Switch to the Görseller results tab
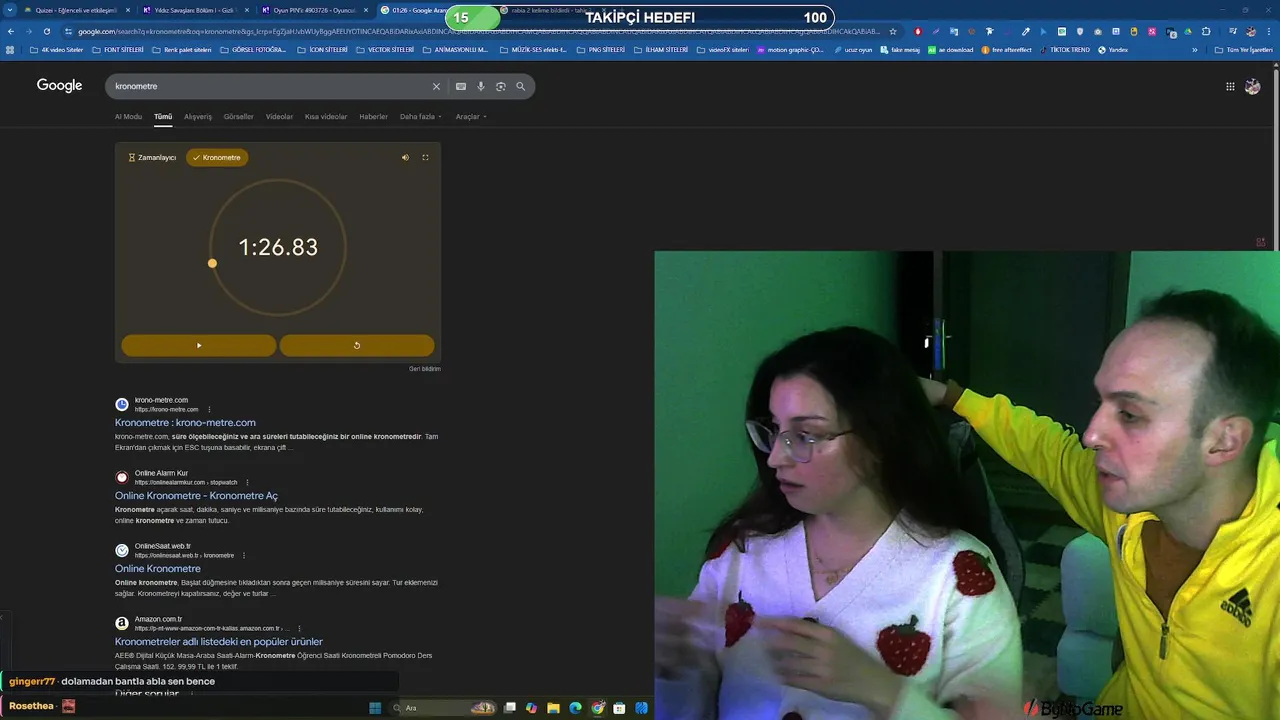 tap(239, 117)
